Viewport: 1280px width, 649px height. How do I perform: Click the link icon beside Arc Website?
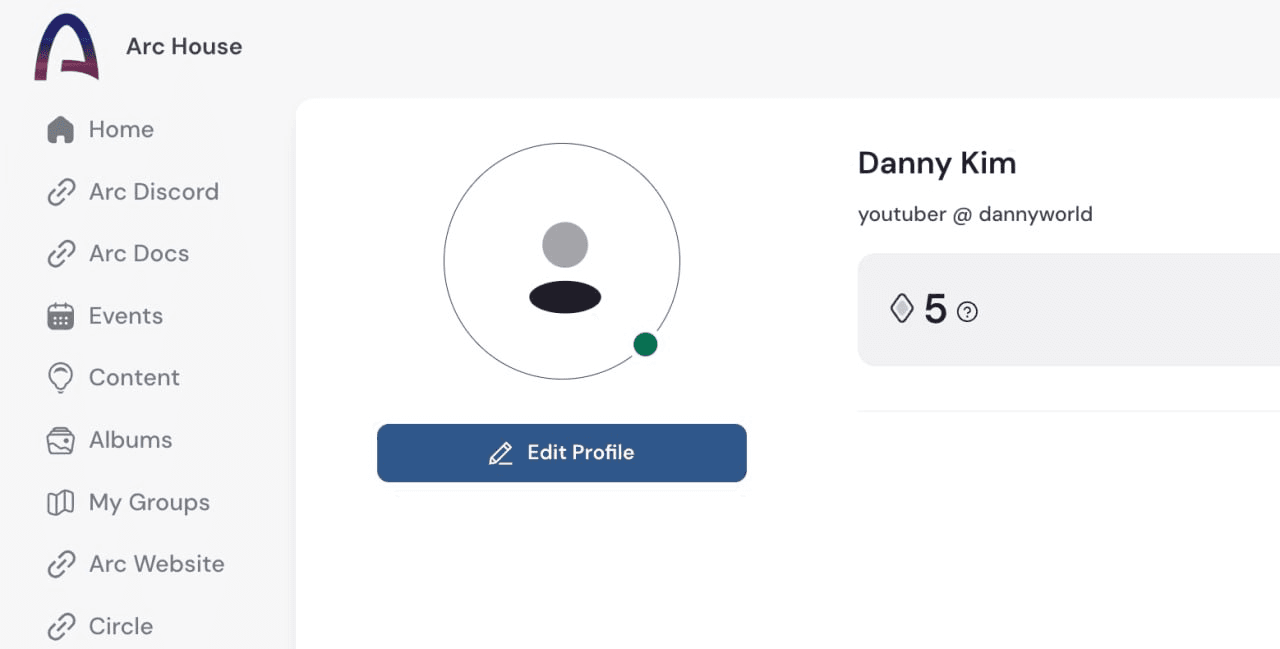(x=60, y=564)
